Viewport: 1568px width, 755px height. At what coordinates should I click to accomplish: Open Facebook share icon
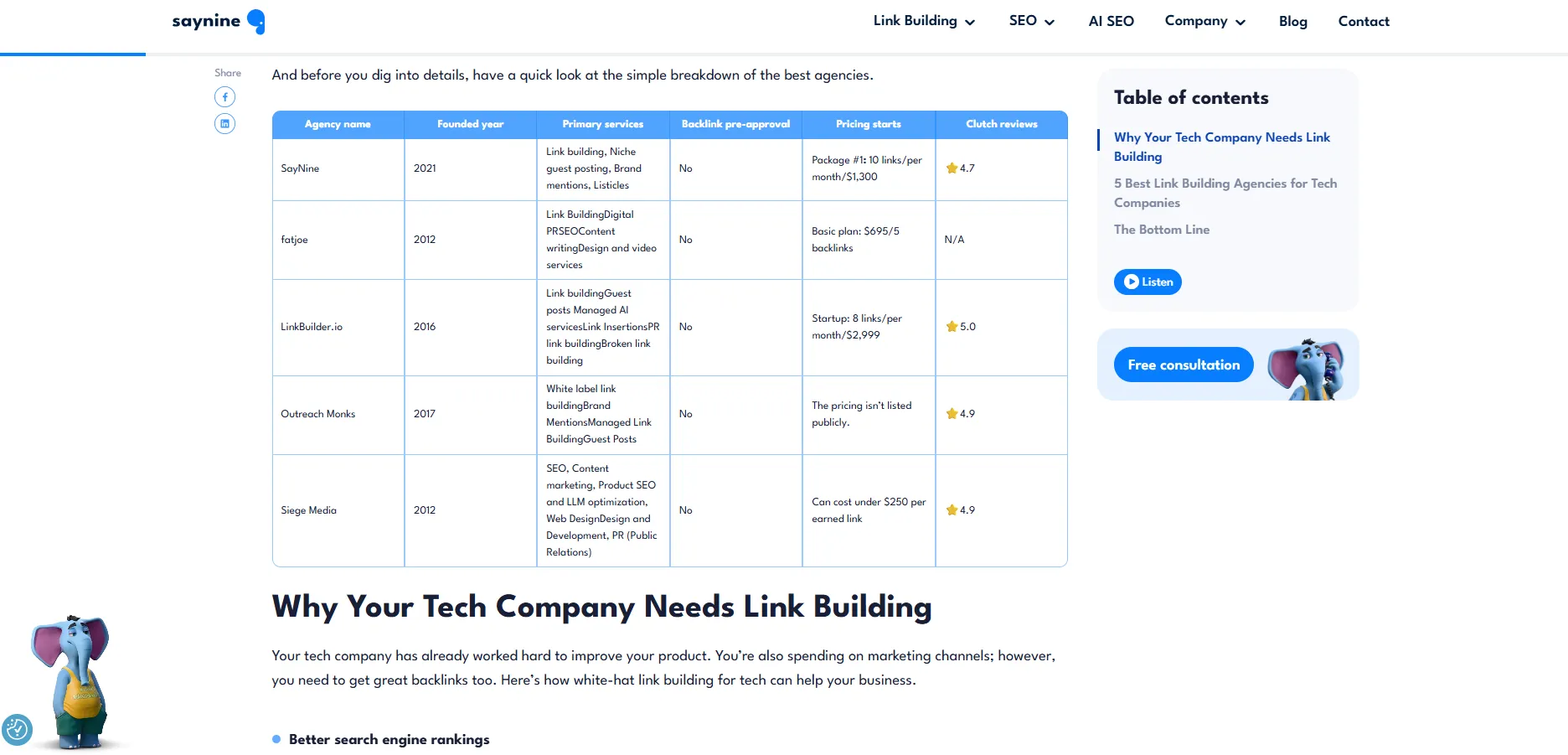224,96
